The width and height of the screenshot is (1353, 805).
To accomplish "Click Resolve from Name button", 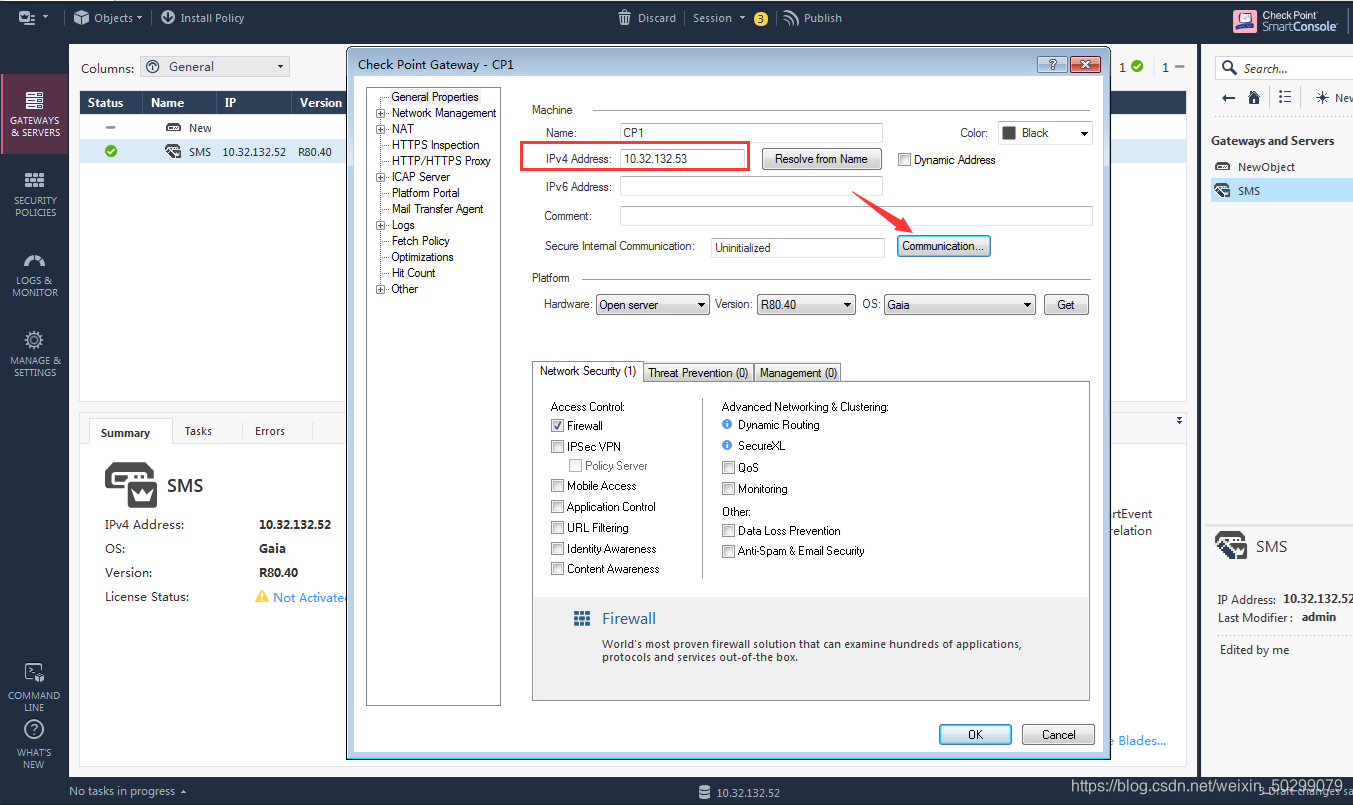I will coord(821,159).
